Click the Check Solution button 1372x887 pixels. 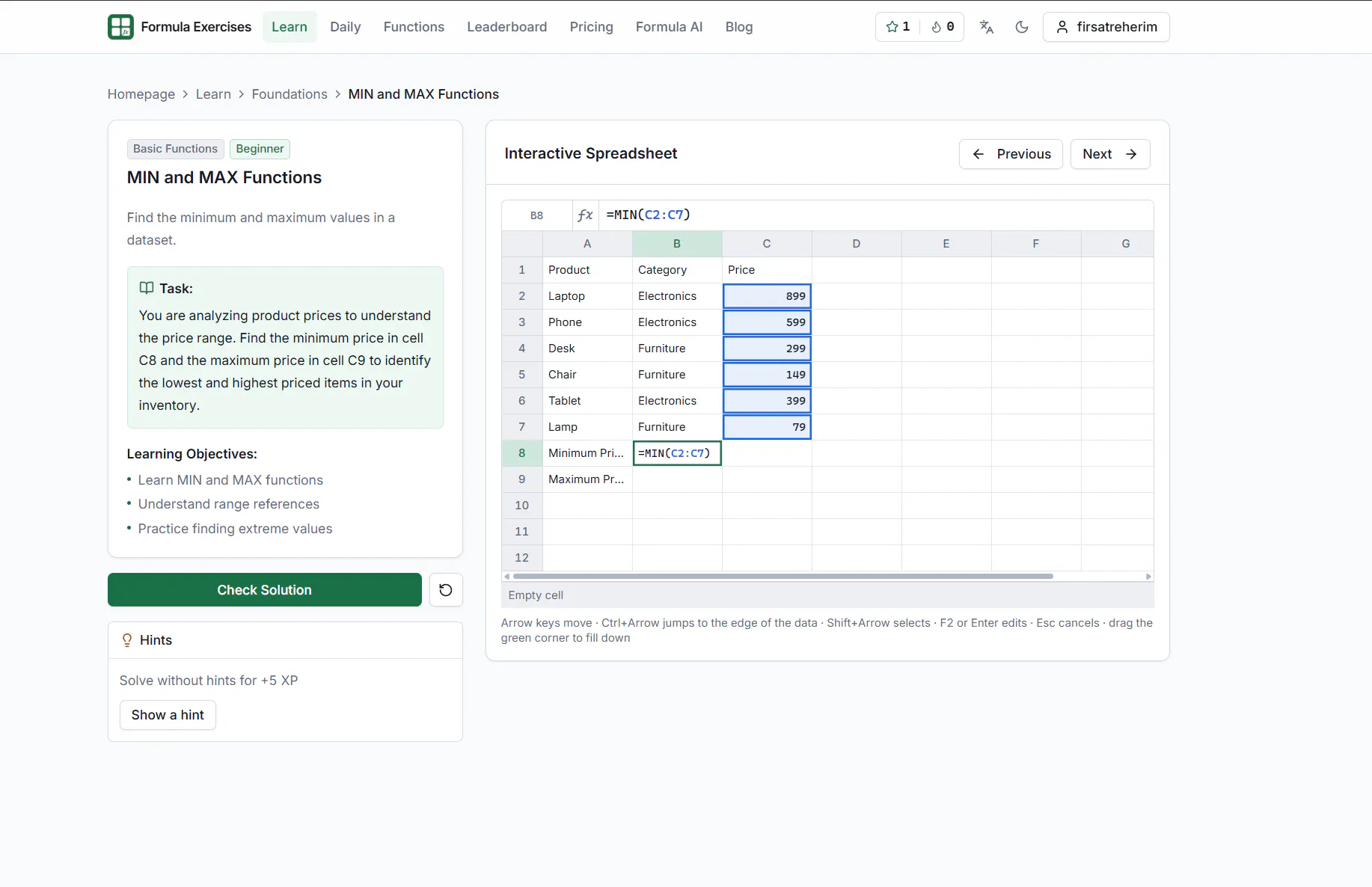click(x=265, y=590)
